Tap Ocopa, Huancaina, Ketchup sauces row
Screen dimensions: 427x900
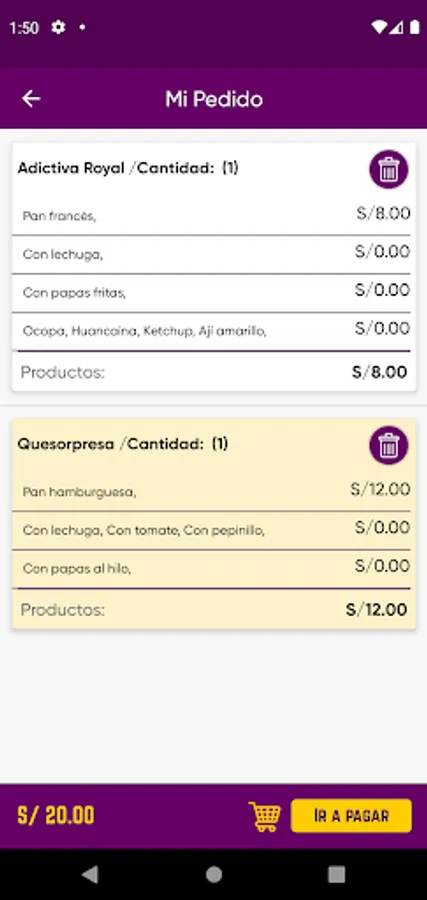click(211, 331)
